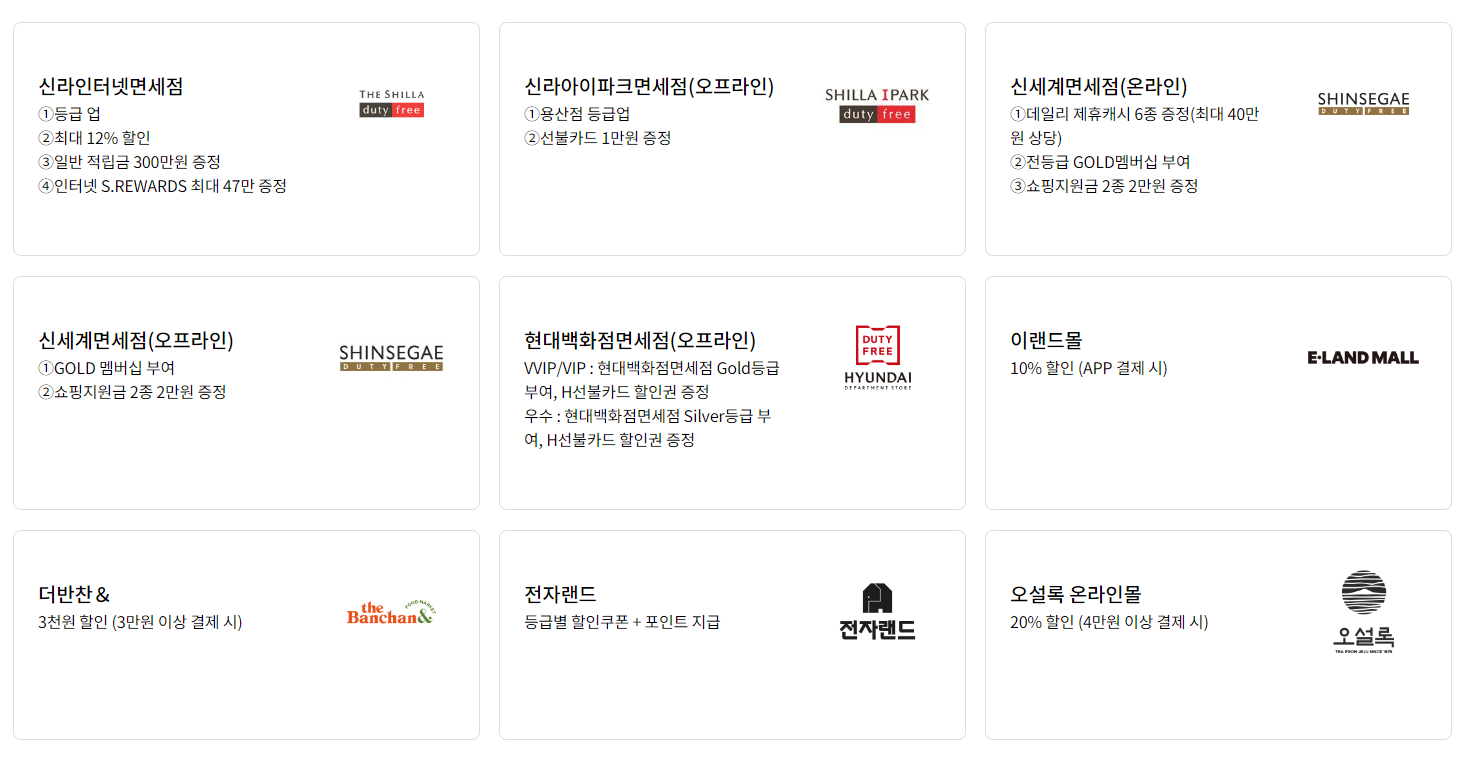
Task: Click the 전자랜드 house logo
Action: point(877,611)
